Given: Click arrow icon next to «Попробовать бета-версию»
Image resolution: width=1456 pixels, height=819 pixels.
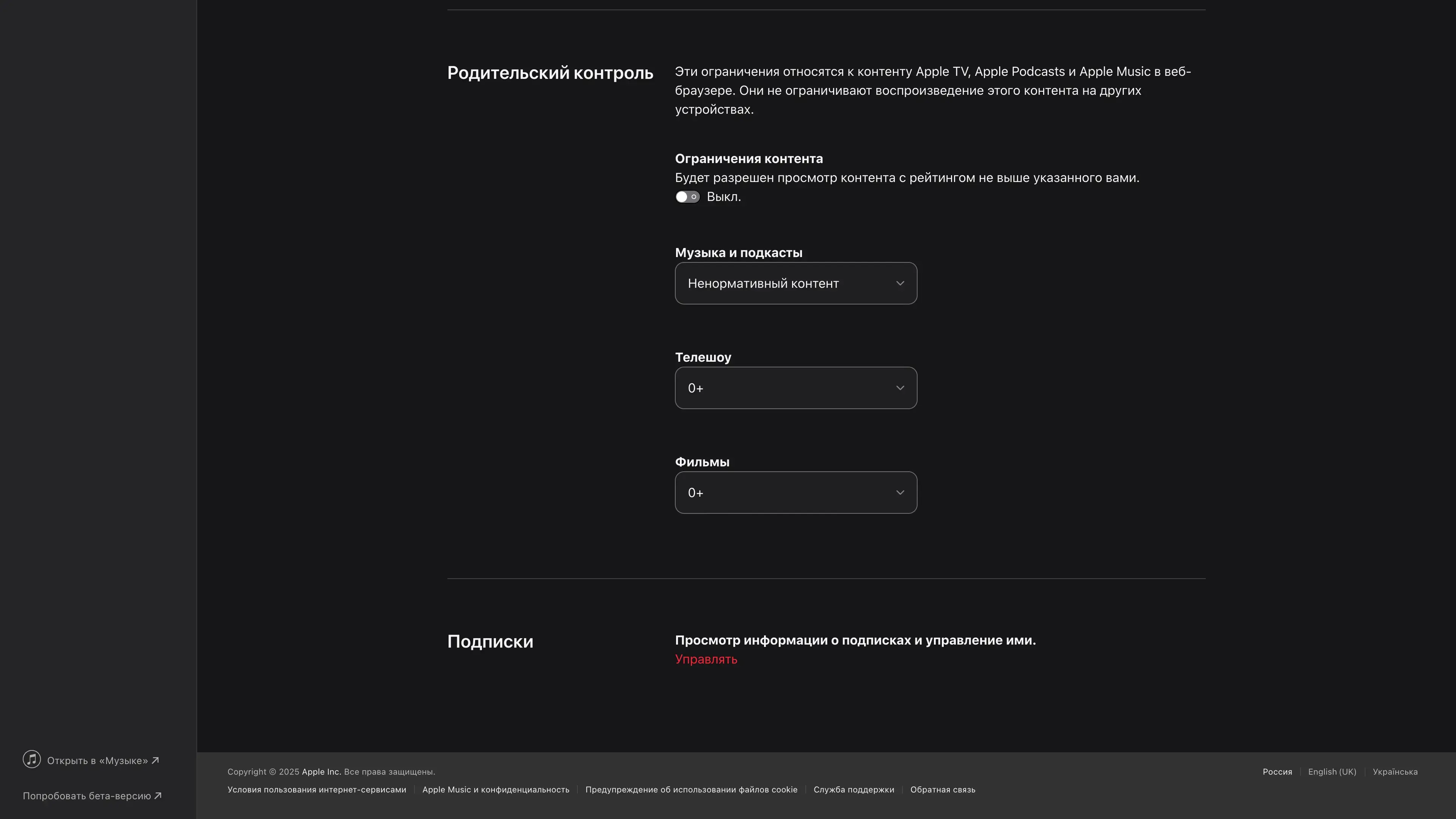Looking at the screenshot, I should coord(158,796).
